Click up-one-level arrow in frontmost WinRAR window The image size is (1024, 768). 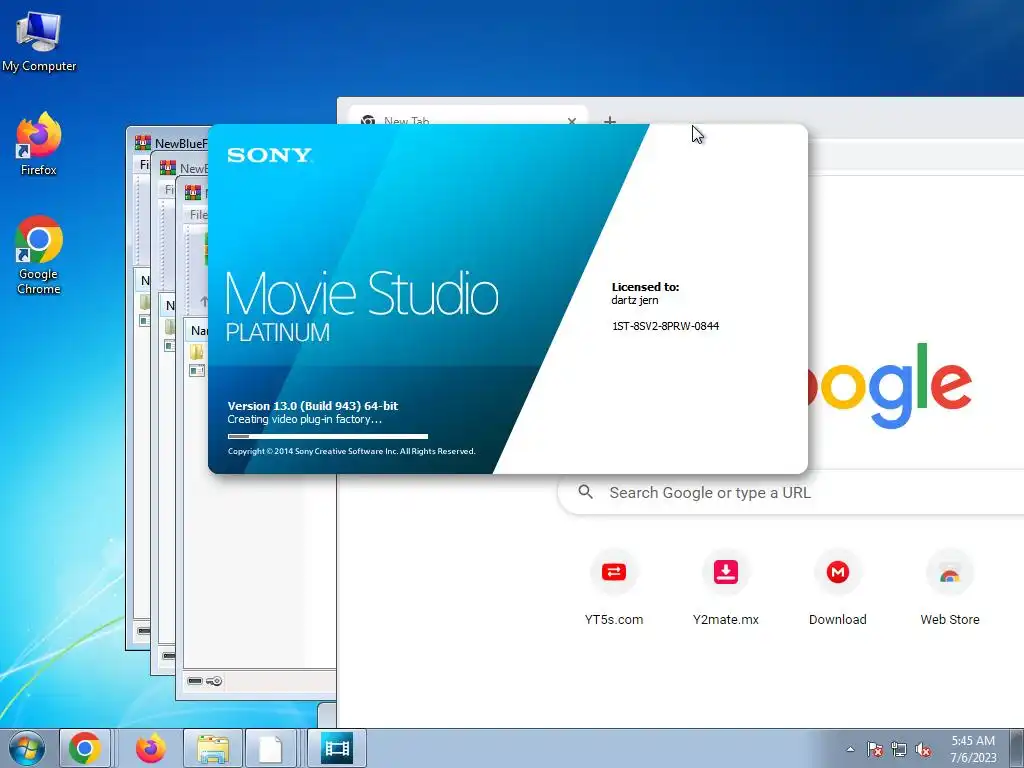pyautogui.click(x=204, y=301)
